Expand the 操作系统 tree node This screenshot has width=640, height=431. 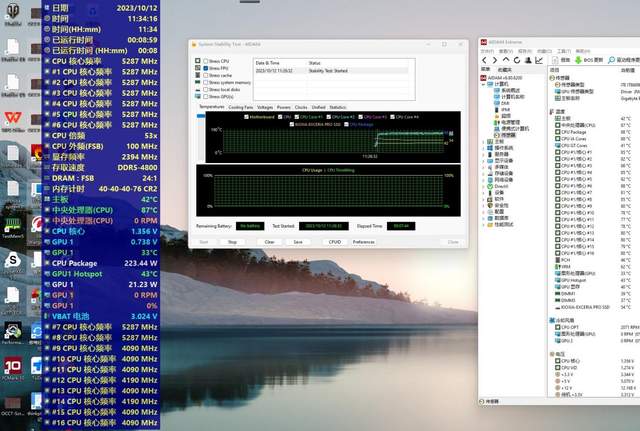coord(484,148)
